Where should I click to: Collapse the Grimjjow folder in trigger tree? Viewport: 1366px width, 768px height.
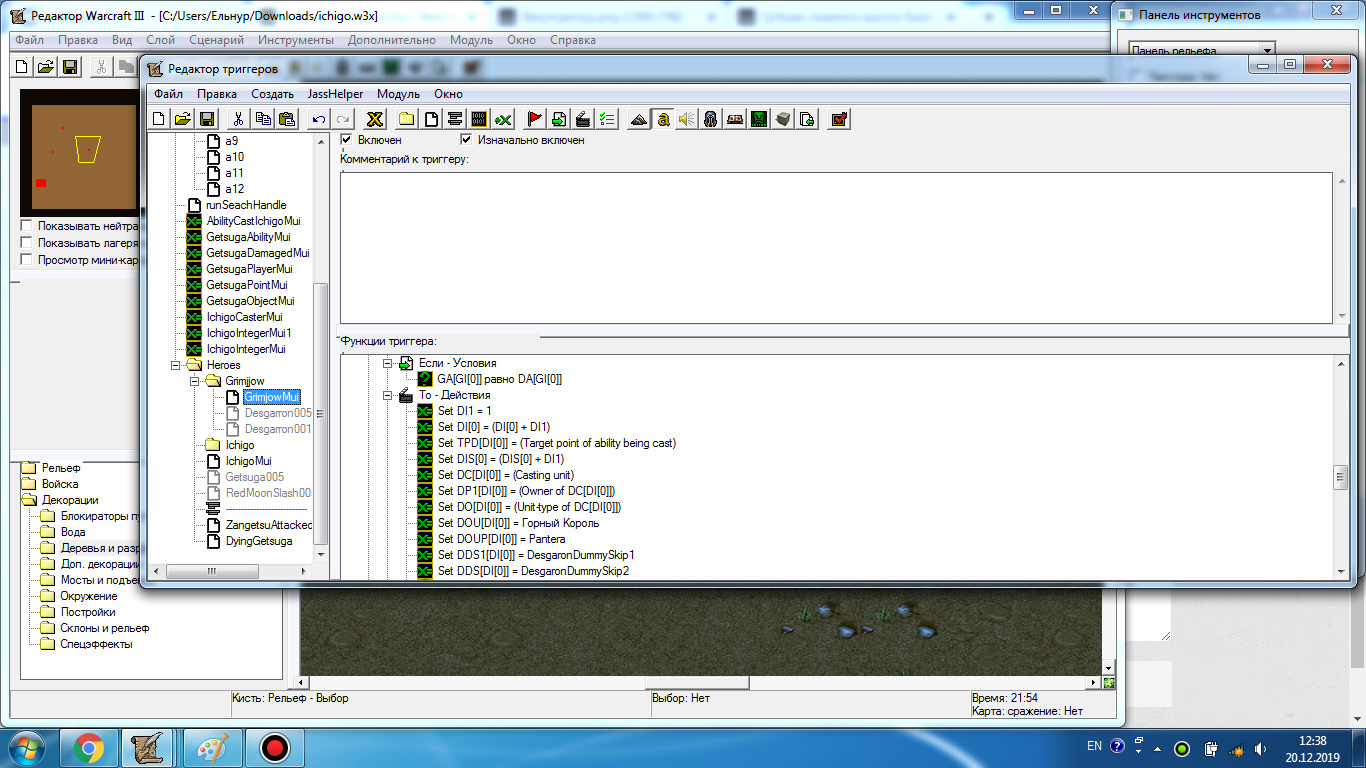194,381
